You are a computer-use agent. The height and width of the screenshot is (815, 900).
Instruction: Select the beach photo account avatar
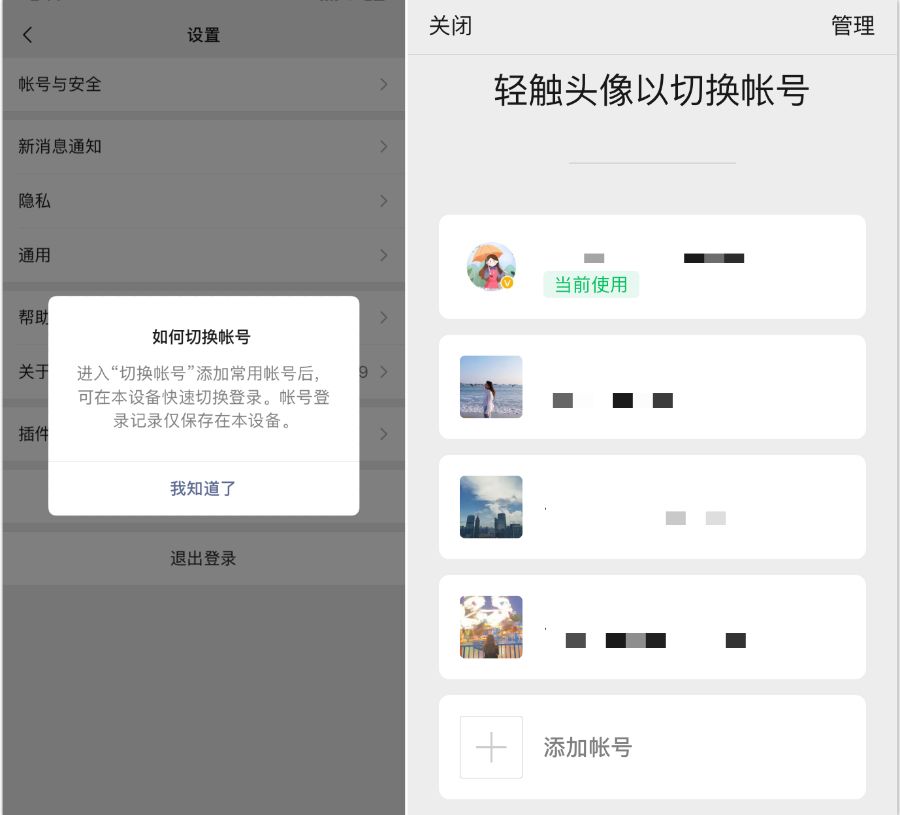tap(491, 386)
